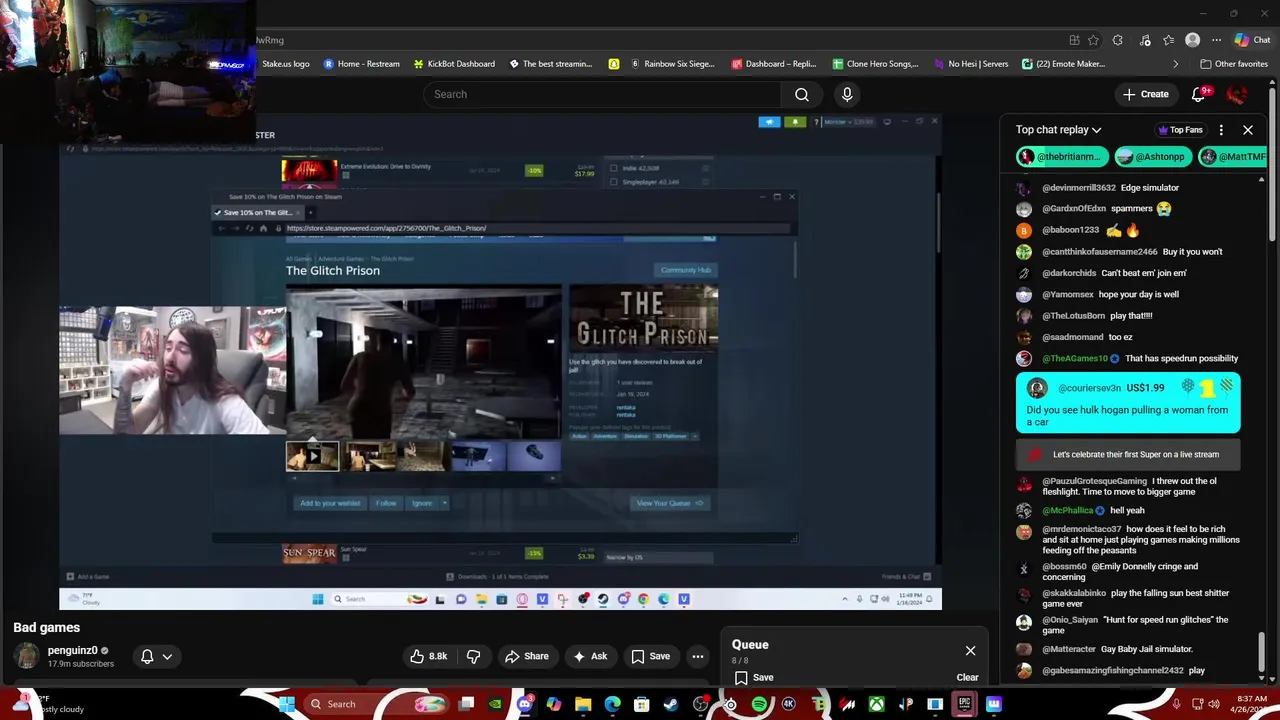Image resolution: width=1280 pixels, height=720 pixels.
Task: Open Spotify from the taskbar
Action: pos(759,704)
